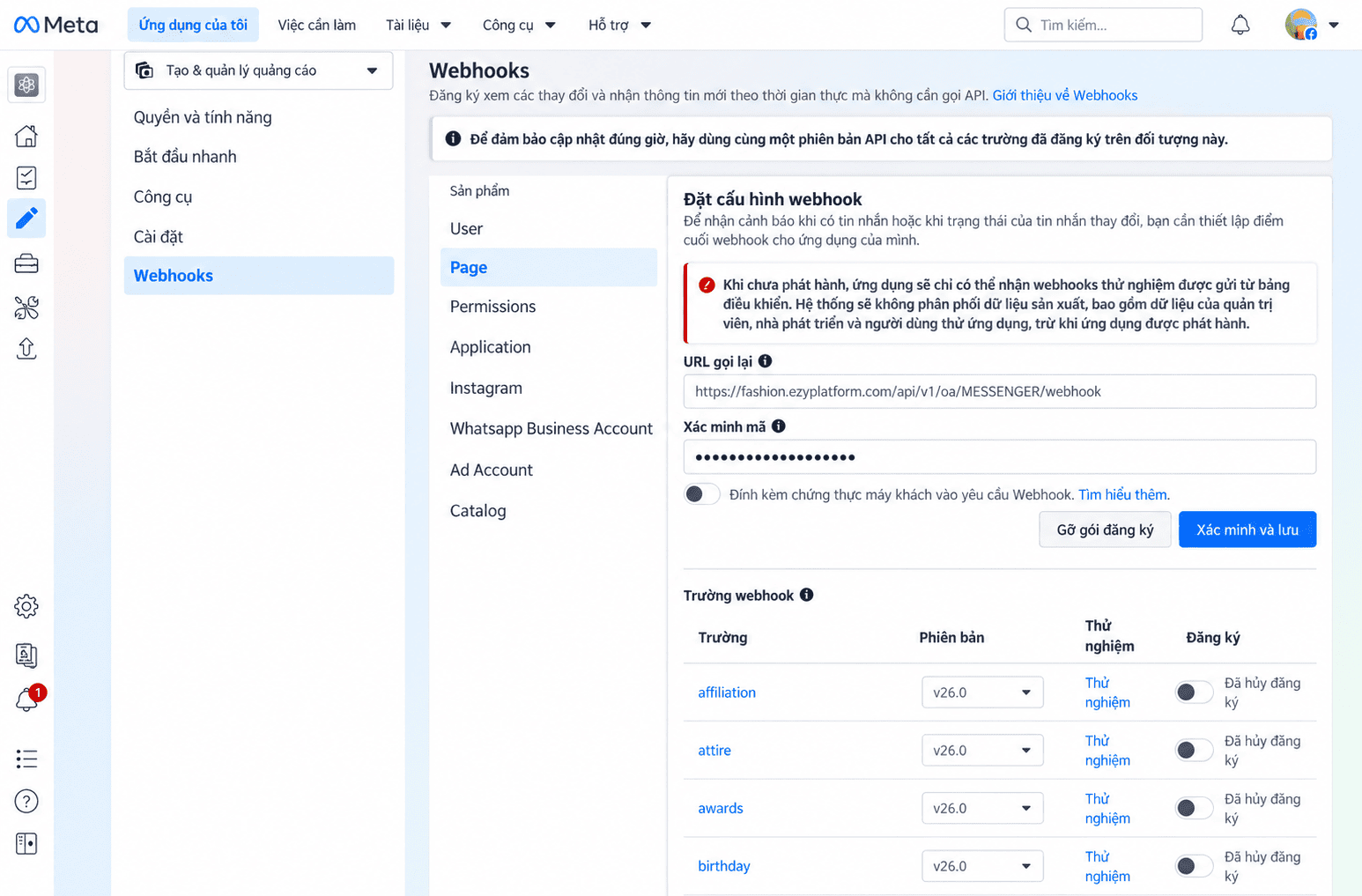Open the roles badge sidebar icon
The height and width of the screenshot is (896, 1362).
click(x=26, y=655)
